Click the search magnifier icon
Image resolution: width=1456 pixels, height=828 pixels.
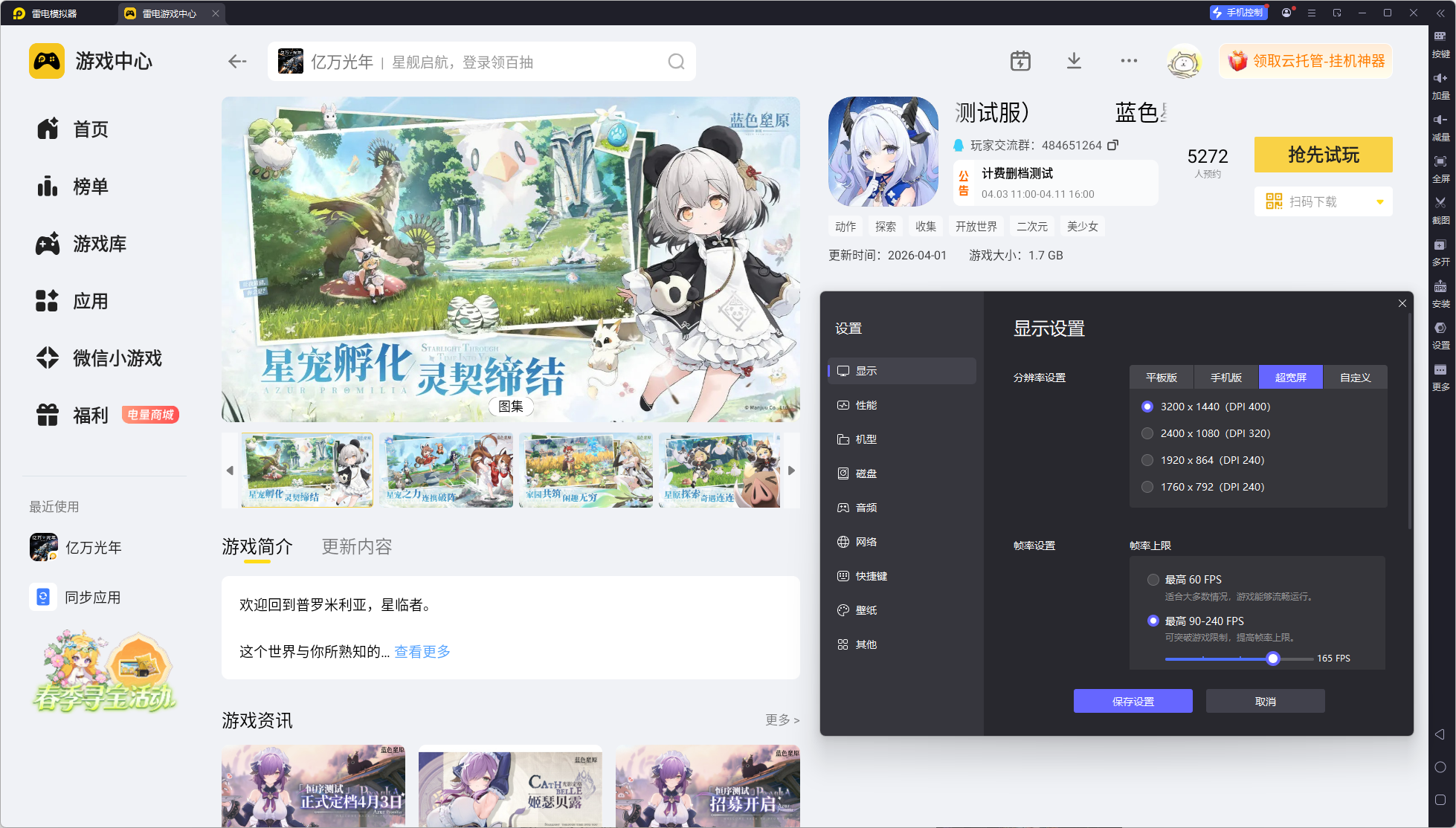pos(675,62)
